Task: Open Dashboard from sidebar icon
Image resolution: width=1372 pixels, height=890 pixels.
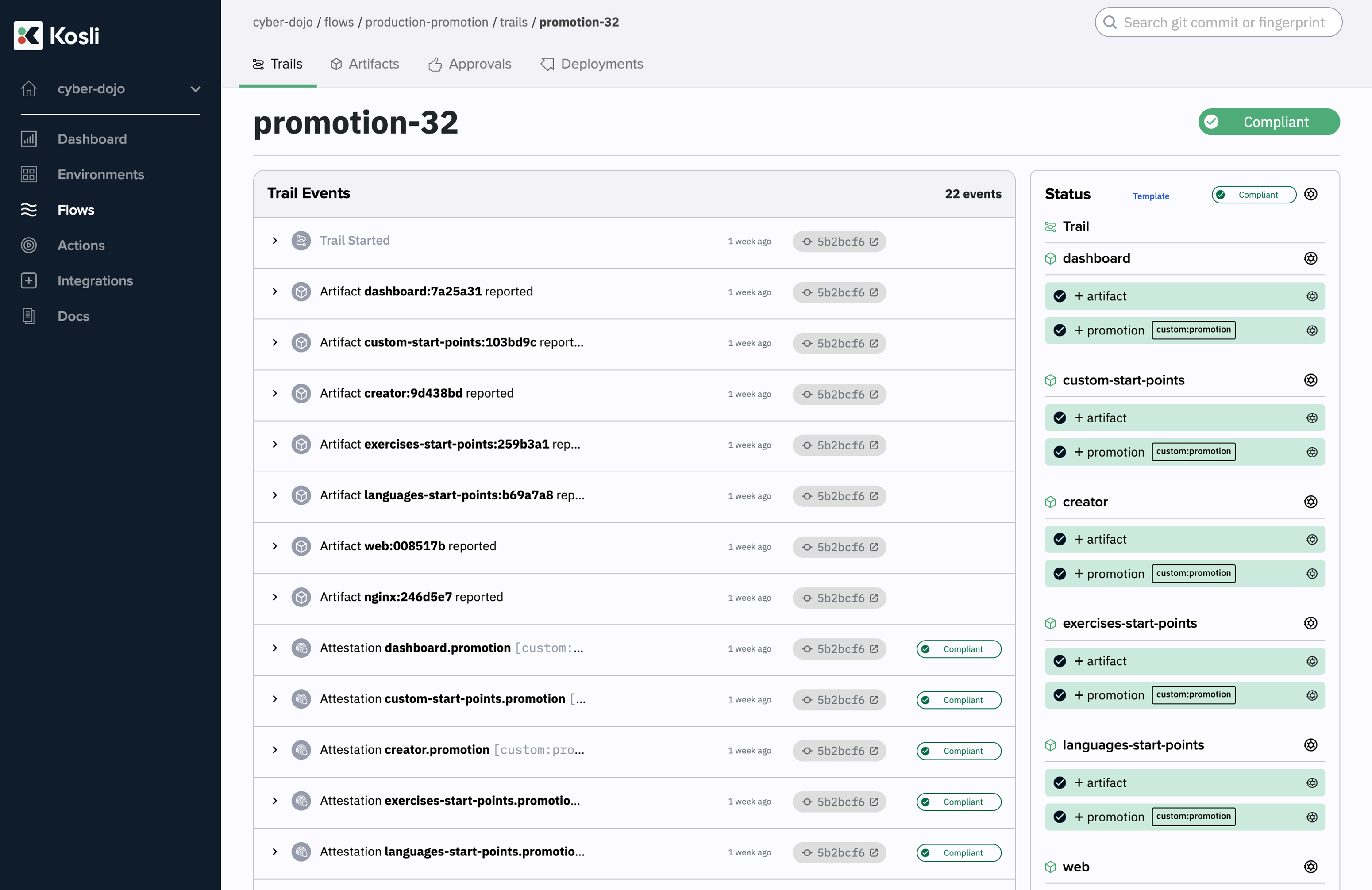Action: click(x=29, y=139)
